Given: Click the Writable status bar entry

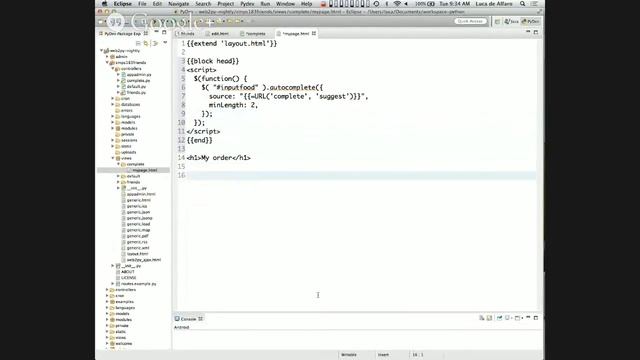Looking at the screenshot, I should 349,355.
